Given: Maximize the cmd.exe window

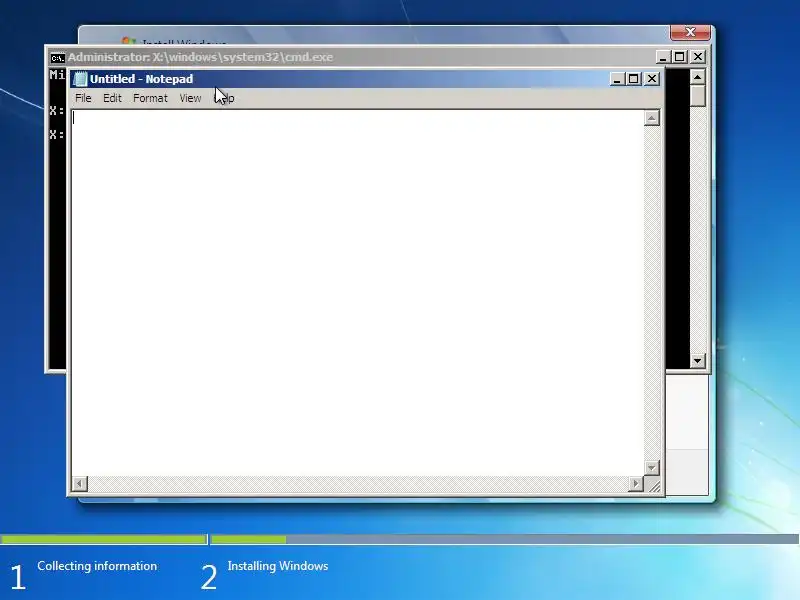Looking at the screenshot, I should 680,57.
